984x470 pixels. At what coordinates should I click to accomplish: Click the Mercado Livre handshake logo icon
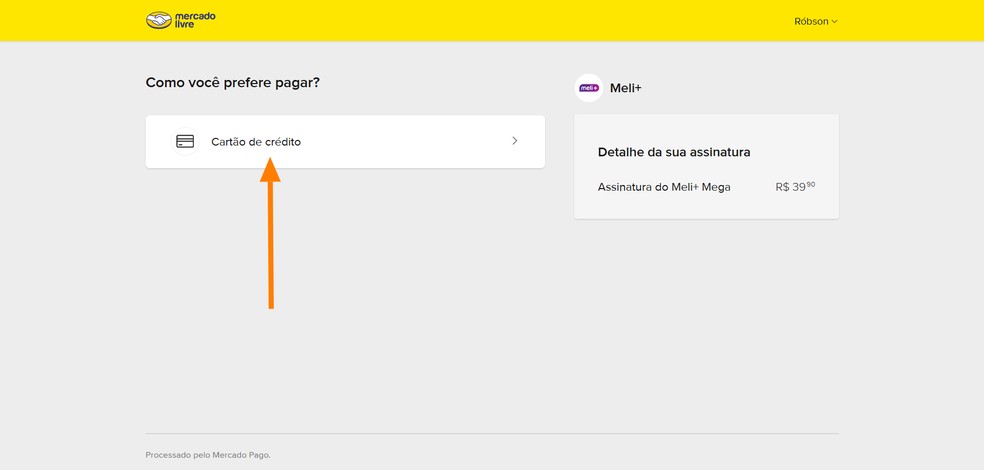[158, 20]
